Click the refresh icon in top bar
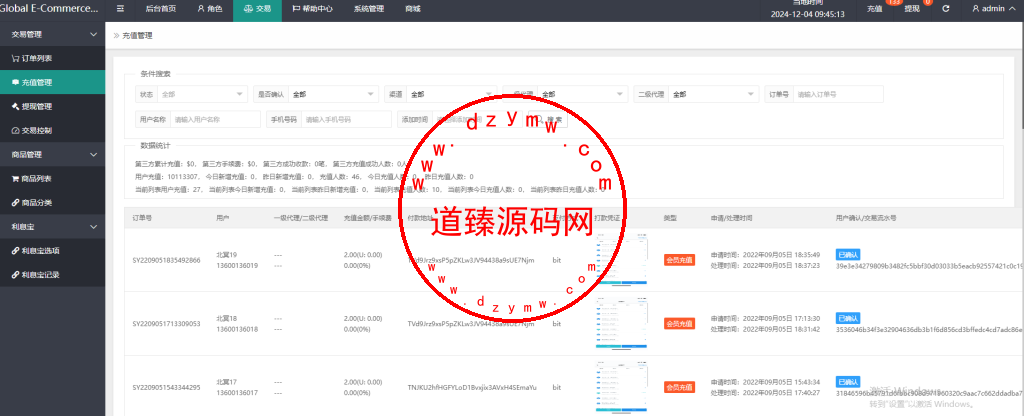Image resolution: width=1024 pixels, height=416 pixels. pos(945,9)
